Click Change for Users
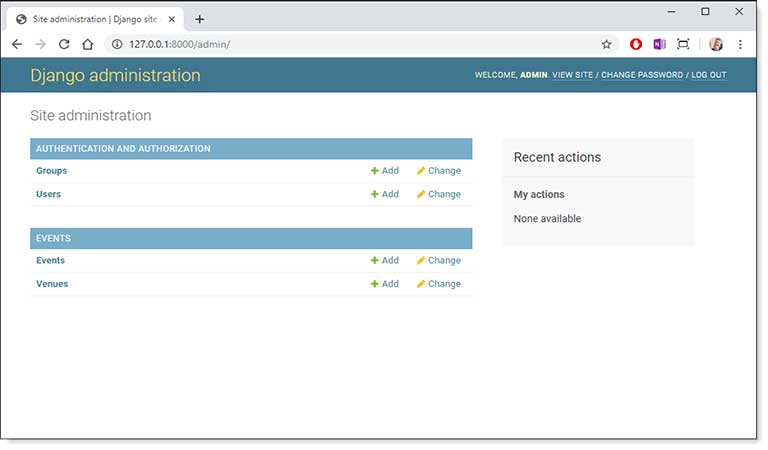 coord(439,194)
